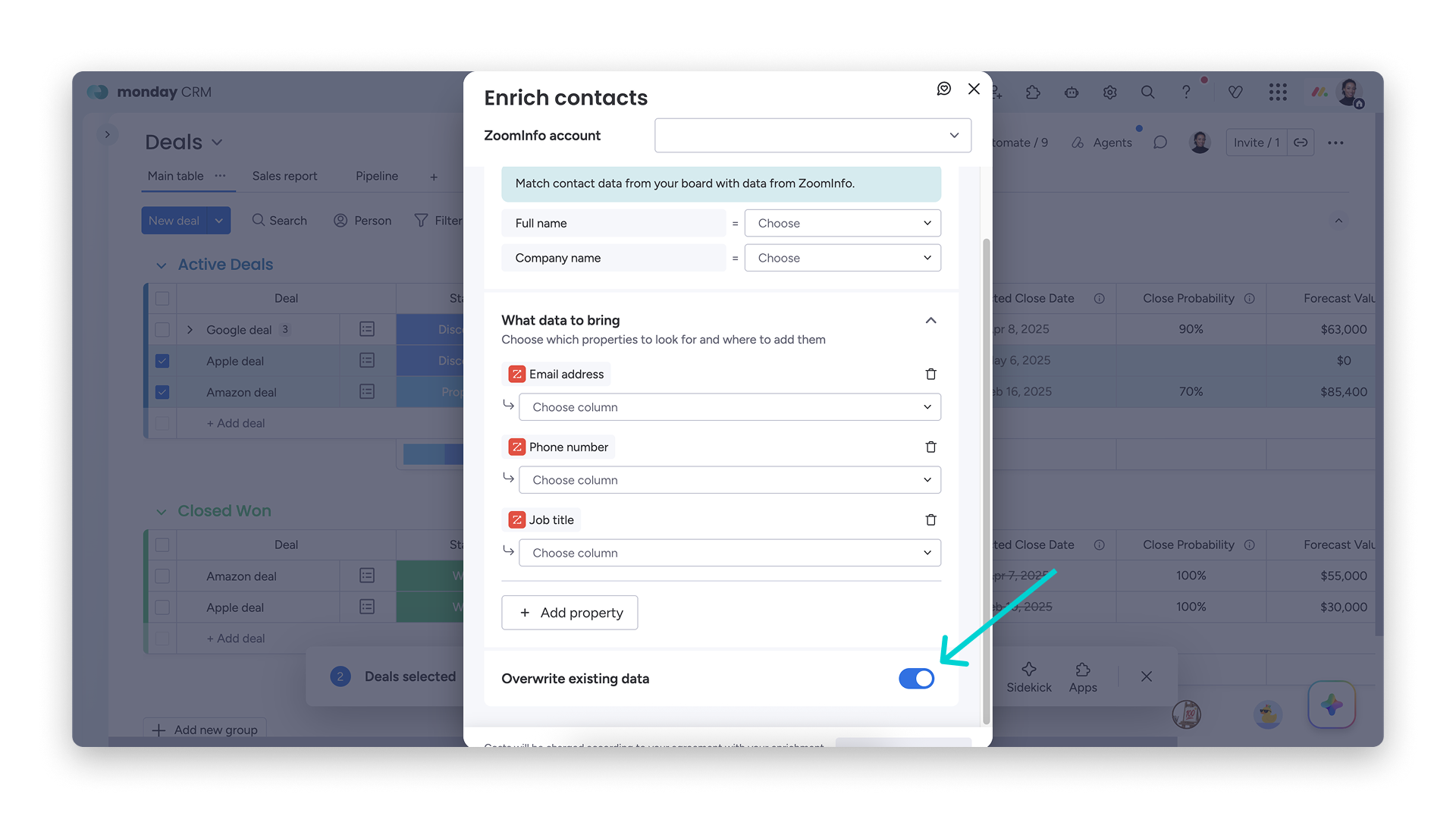
Task: Open the Deals board title dropdown
Action: (x=217, y=143)
